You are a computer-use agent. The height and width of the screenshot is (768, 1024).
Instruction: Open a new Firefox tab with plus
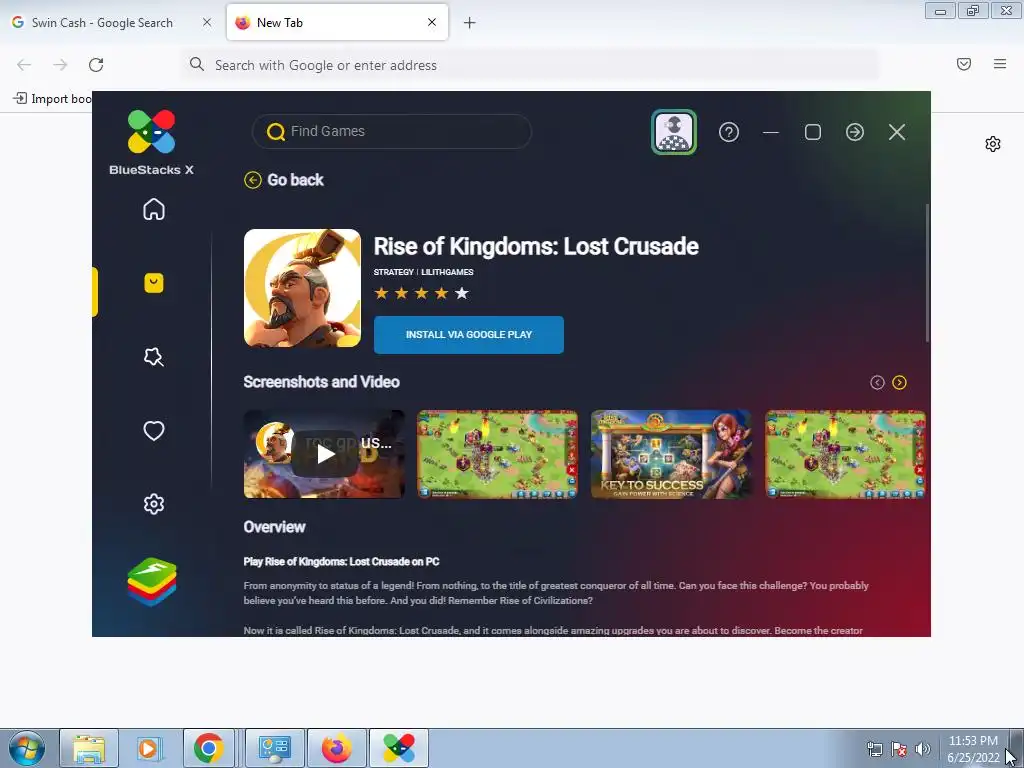(470, 23)
